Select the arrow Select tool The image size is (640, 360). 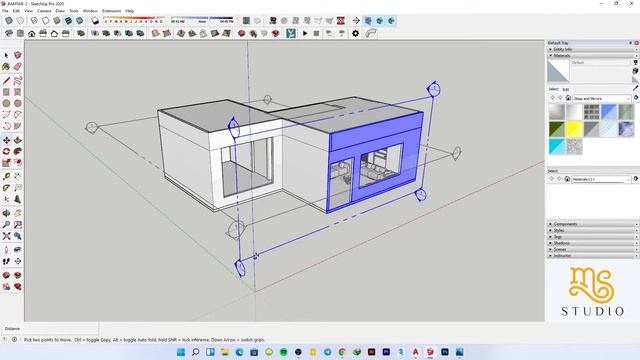[x=6, y=55]
